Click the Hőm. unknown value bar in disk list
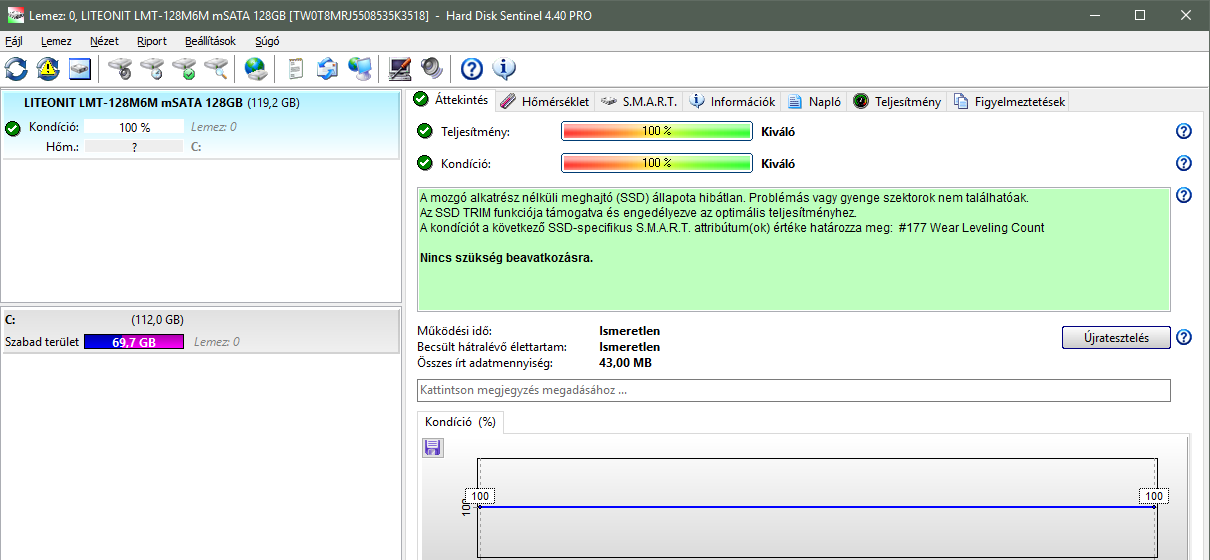 [134, 146]
